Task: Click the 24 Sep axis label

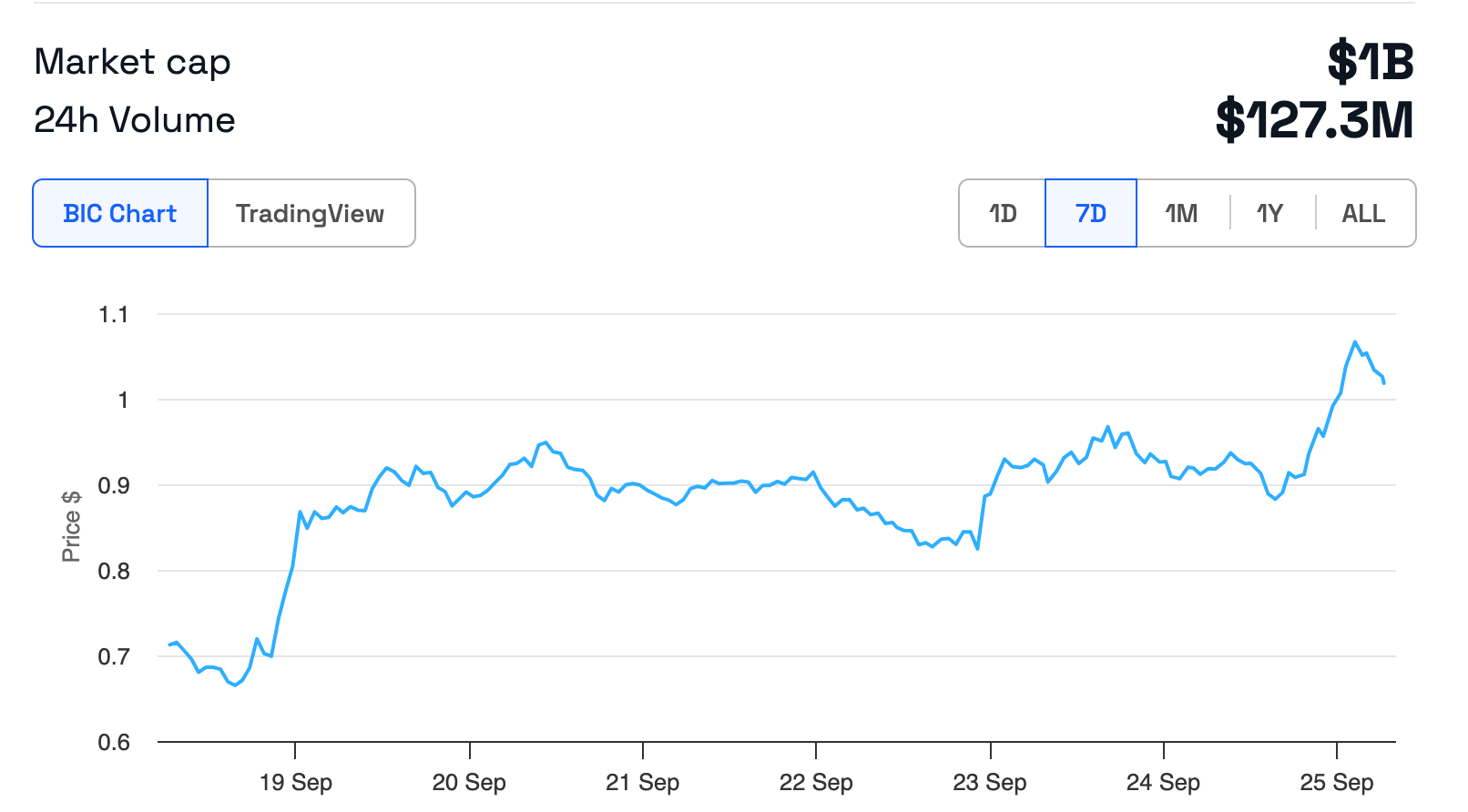Action: tap(1163, 782)
